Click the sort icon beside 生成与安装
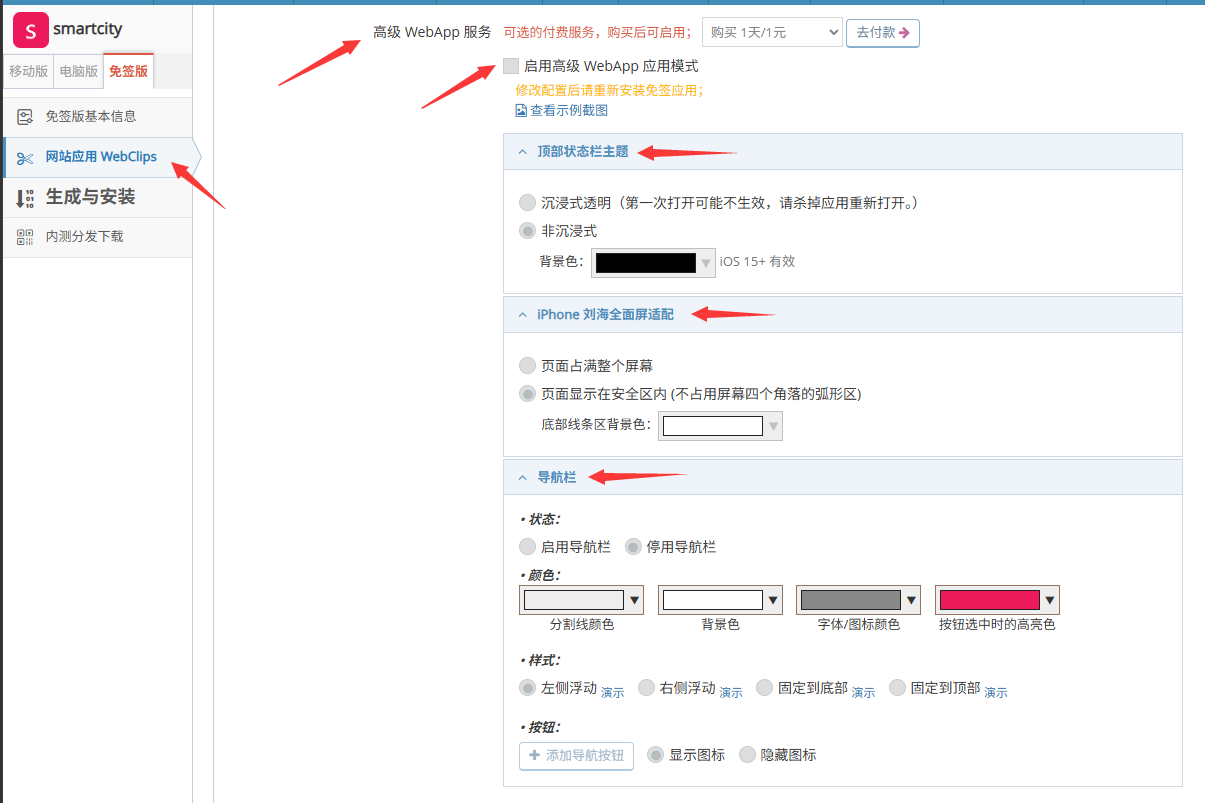 coord(25,198)
